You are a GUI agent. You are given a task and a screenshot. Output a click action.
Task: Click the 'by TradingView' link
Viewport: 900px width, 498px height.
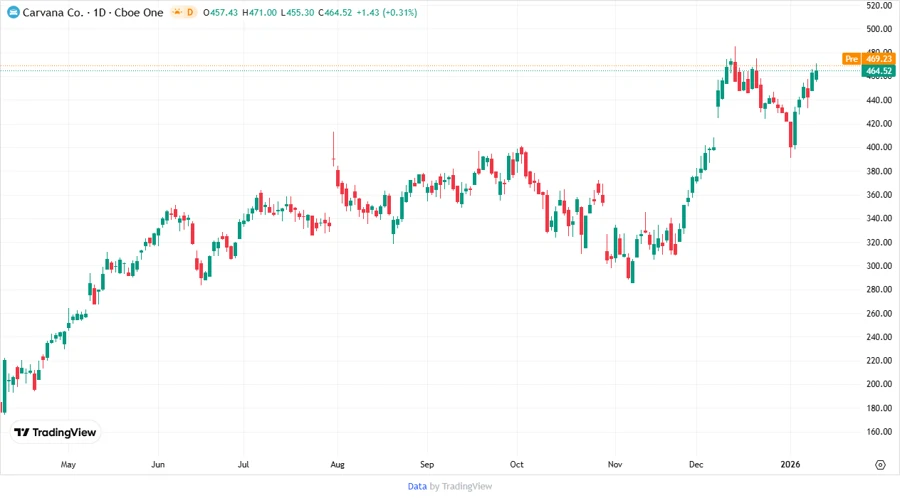point(461,486)
